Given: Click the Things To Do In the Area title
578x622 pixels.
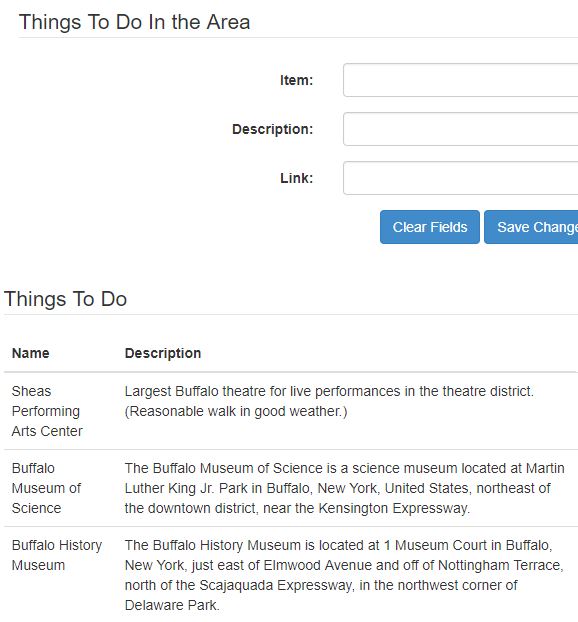Looking at the screenshot, I should click(134, 22).
